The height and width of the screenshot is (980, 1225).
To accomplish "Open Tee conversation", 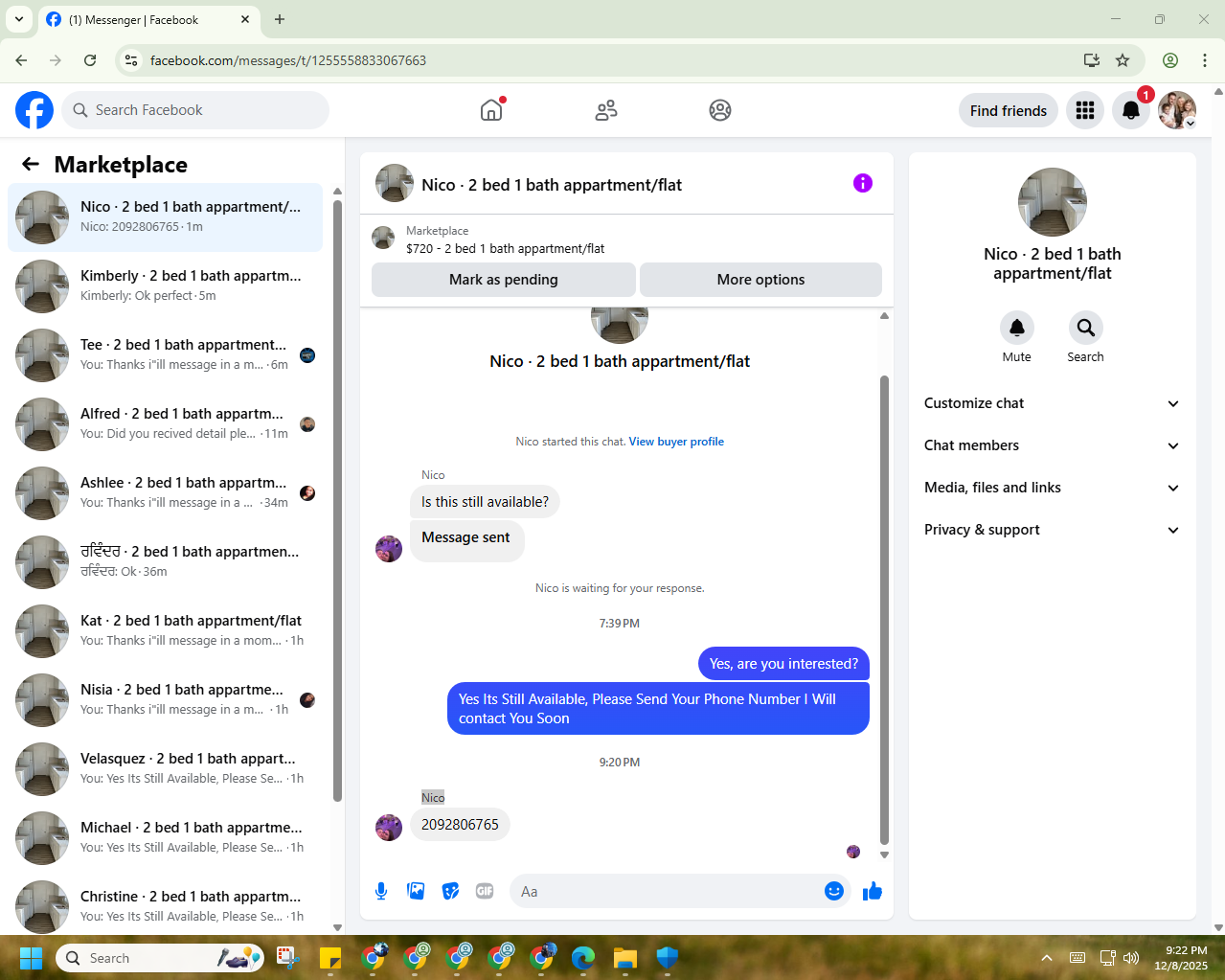I will 165,355.
